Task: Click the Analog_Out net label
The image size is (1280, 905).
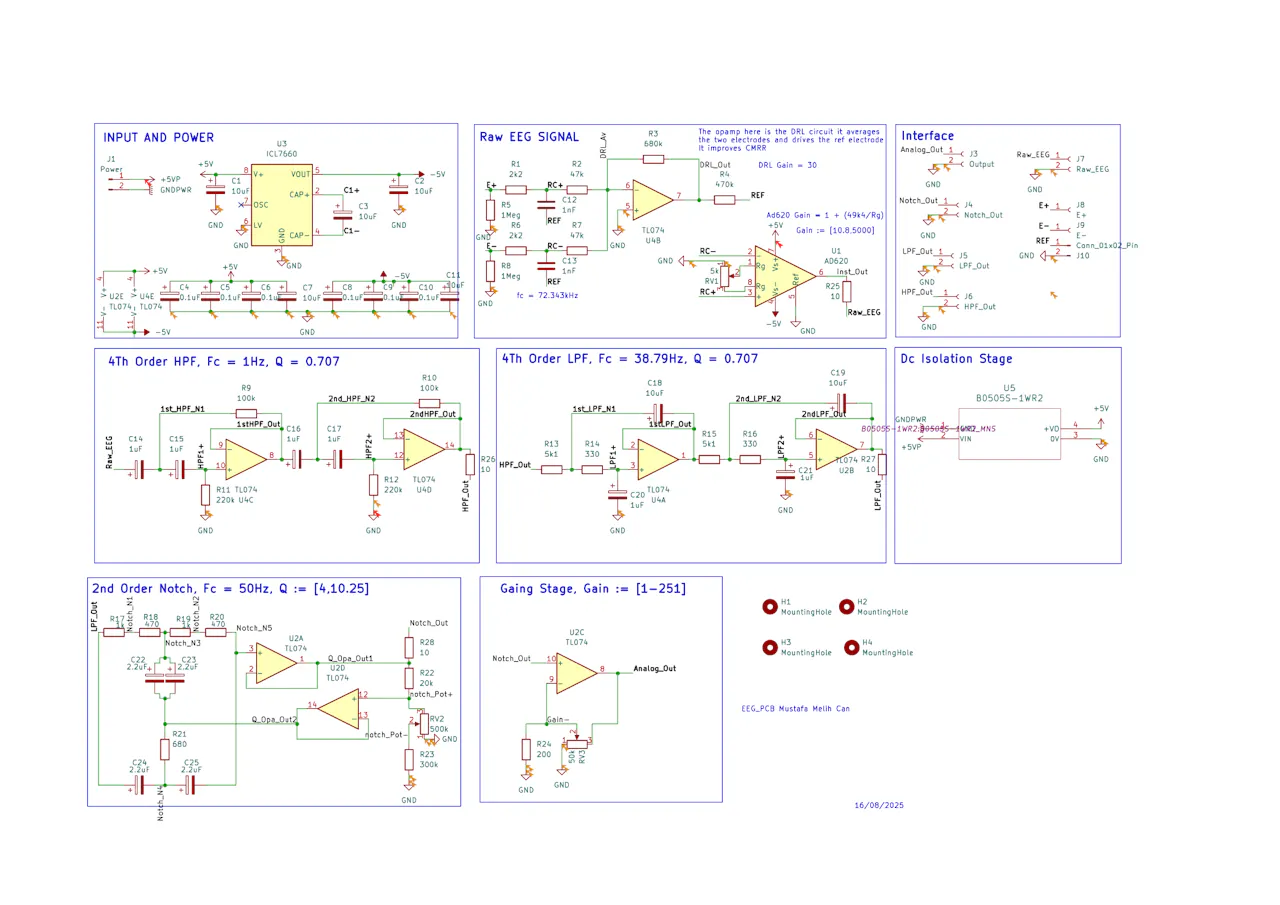Action: click(655, 668)
